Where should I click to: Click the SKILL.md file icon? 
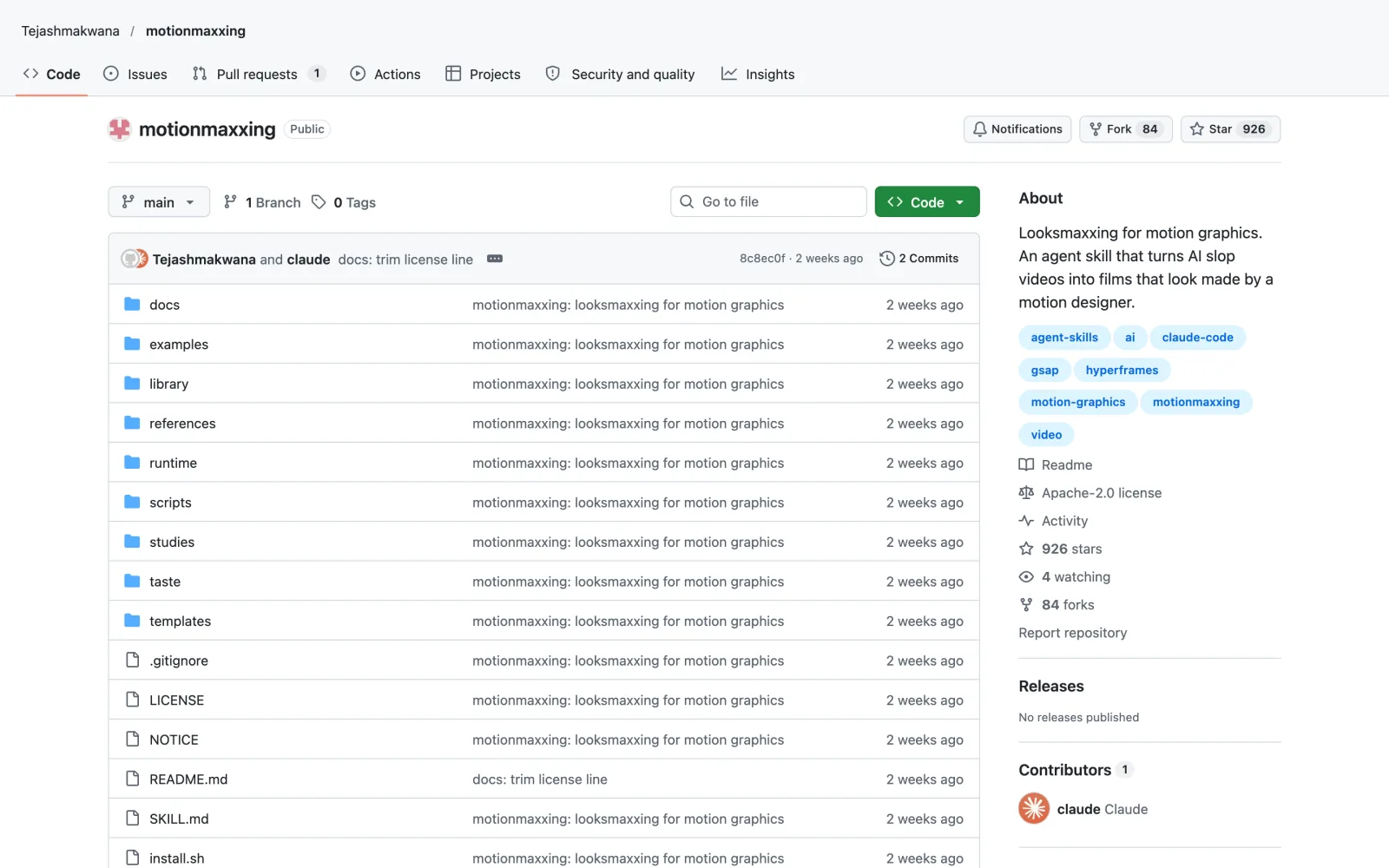(132, 818)
